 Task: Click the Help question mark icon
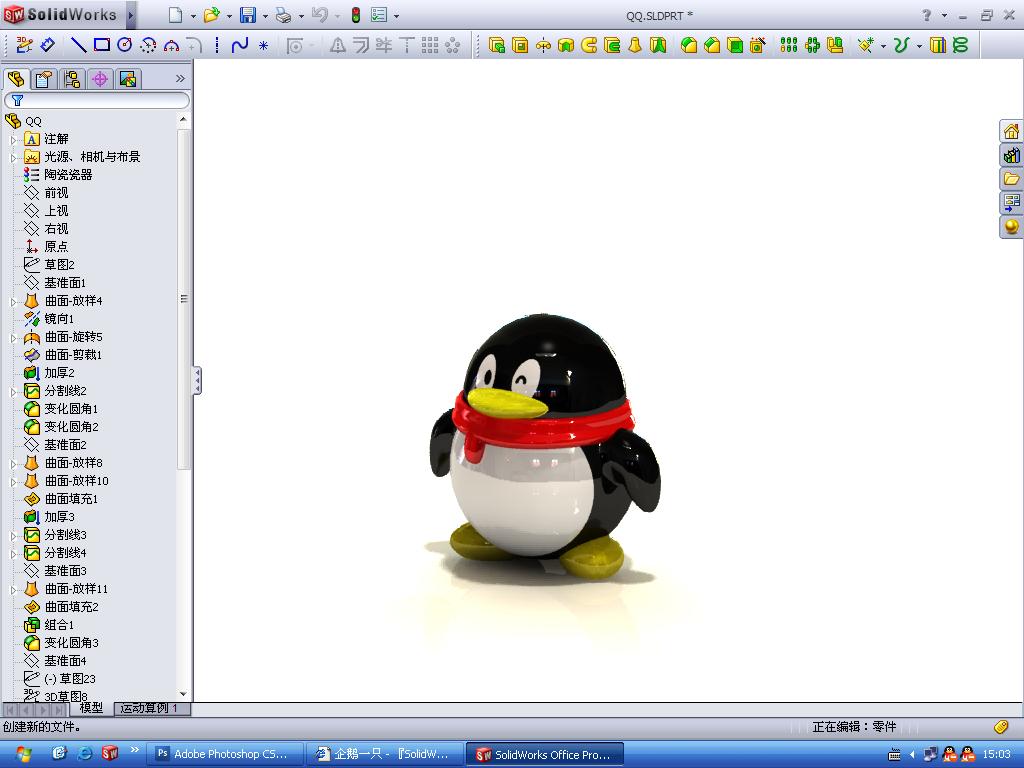(926, 15)
